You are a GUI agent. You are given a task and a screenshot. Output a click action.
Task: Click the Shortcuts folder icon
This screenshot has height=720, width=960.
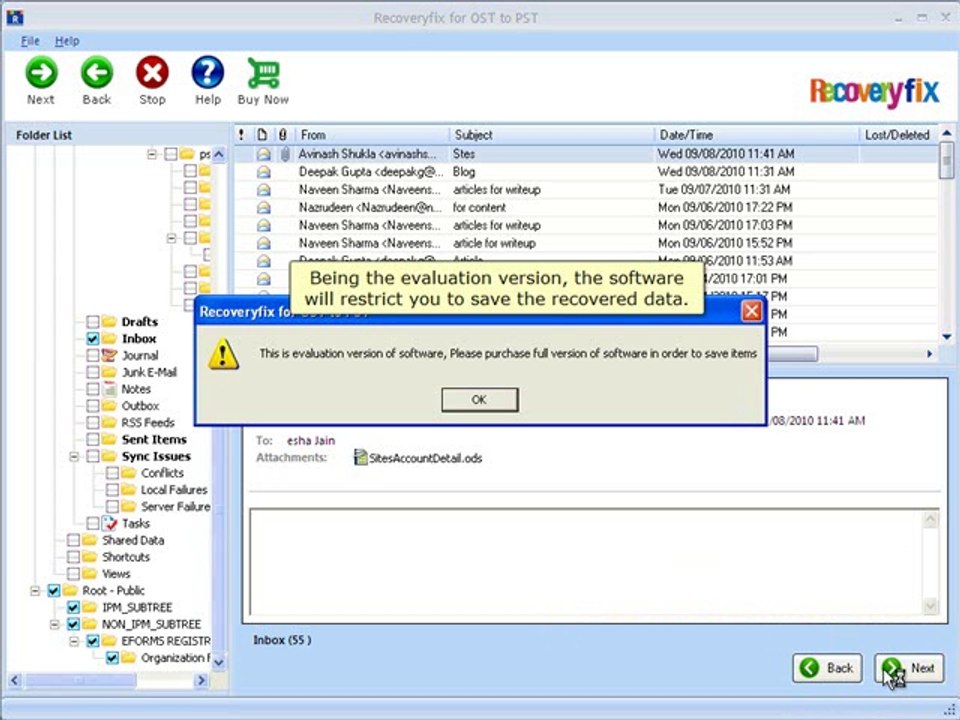click(90, 557)
